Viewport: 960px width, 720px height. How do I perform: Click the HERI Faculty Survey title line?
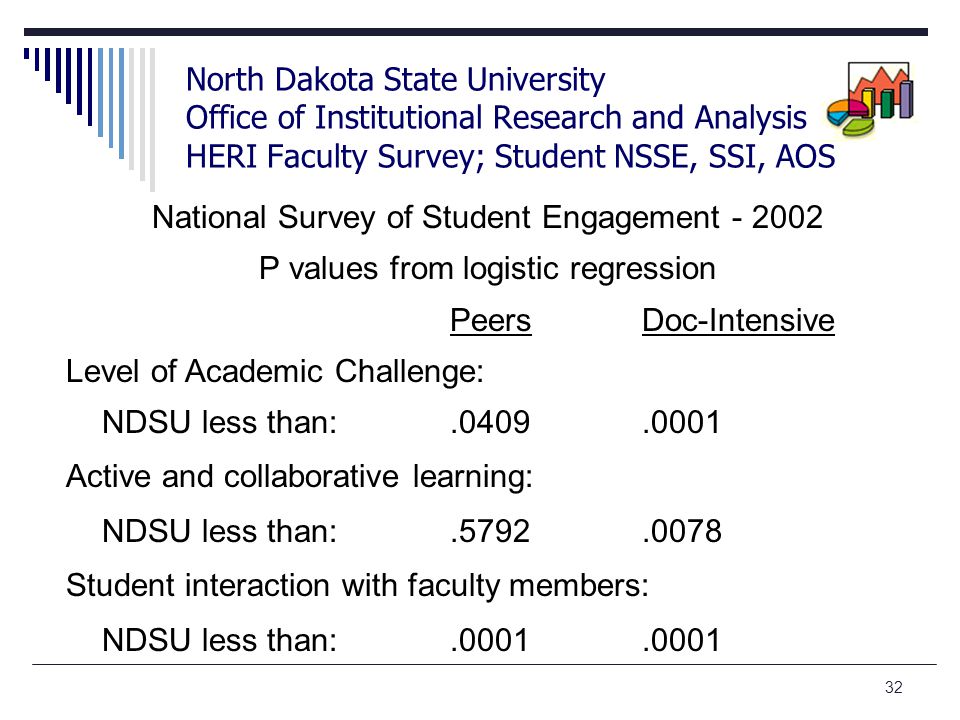(x=510, y=156)
